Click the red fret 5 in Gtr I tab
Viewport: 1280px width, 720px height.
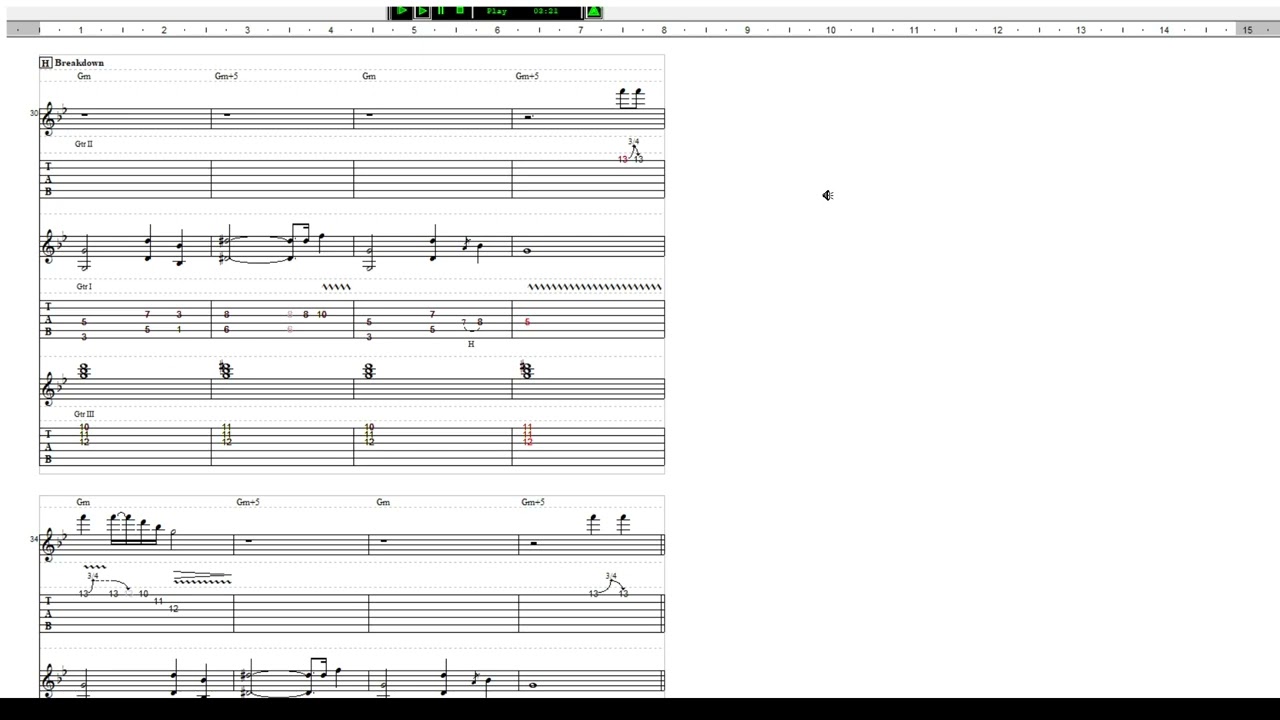click(x=527, y=322)
